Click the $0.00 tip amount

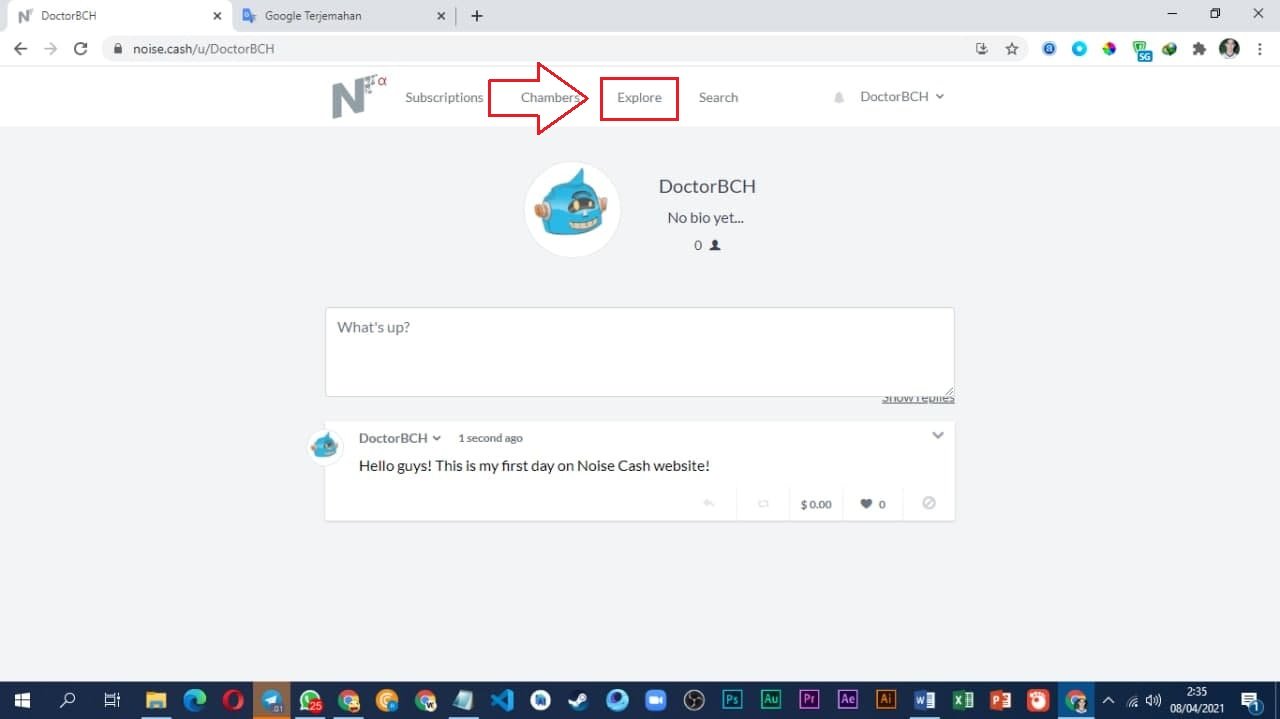pyautogui.click(x=816, y=504)
